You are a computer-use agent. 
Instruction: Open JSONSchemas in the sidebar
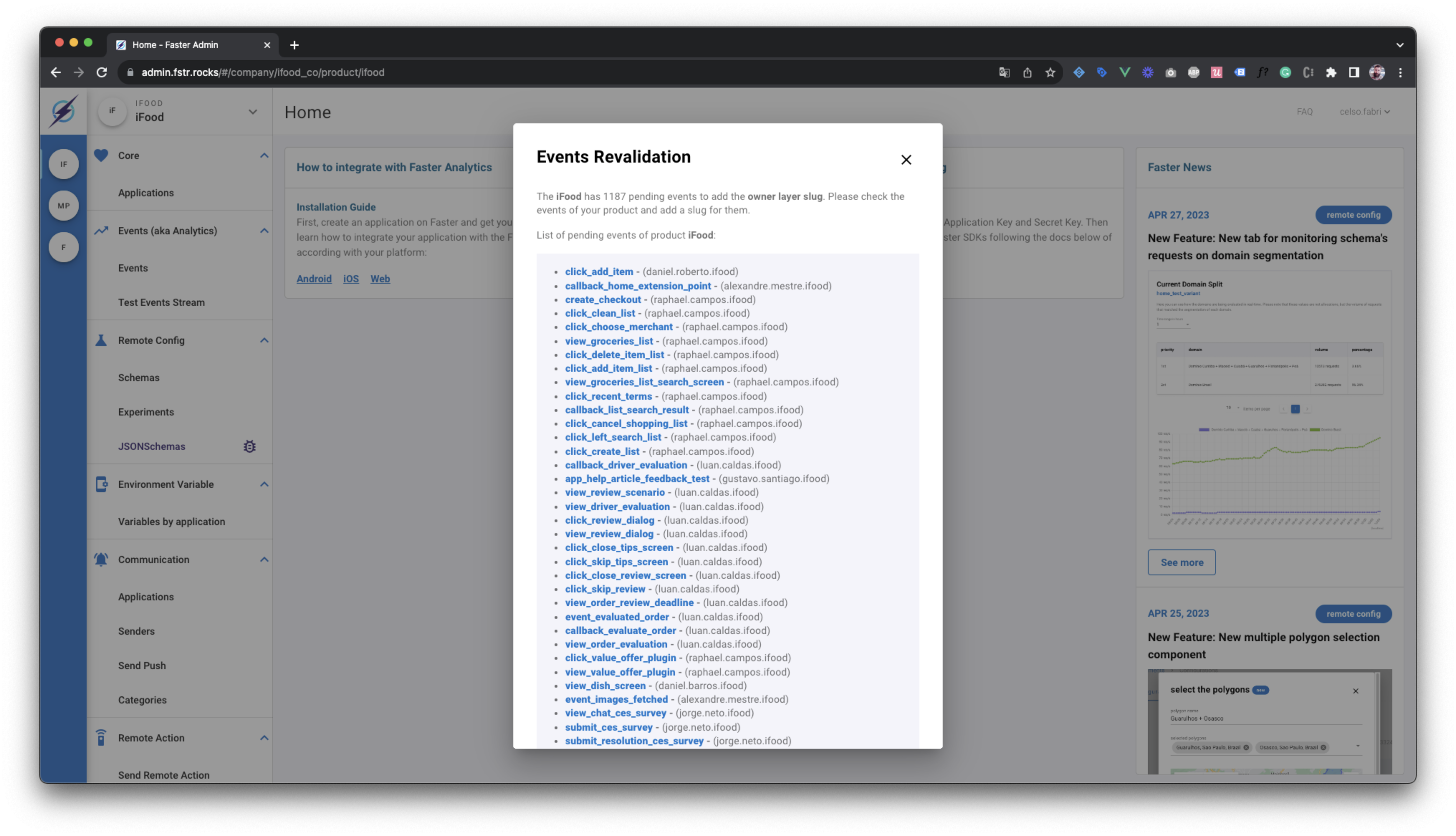152,447
